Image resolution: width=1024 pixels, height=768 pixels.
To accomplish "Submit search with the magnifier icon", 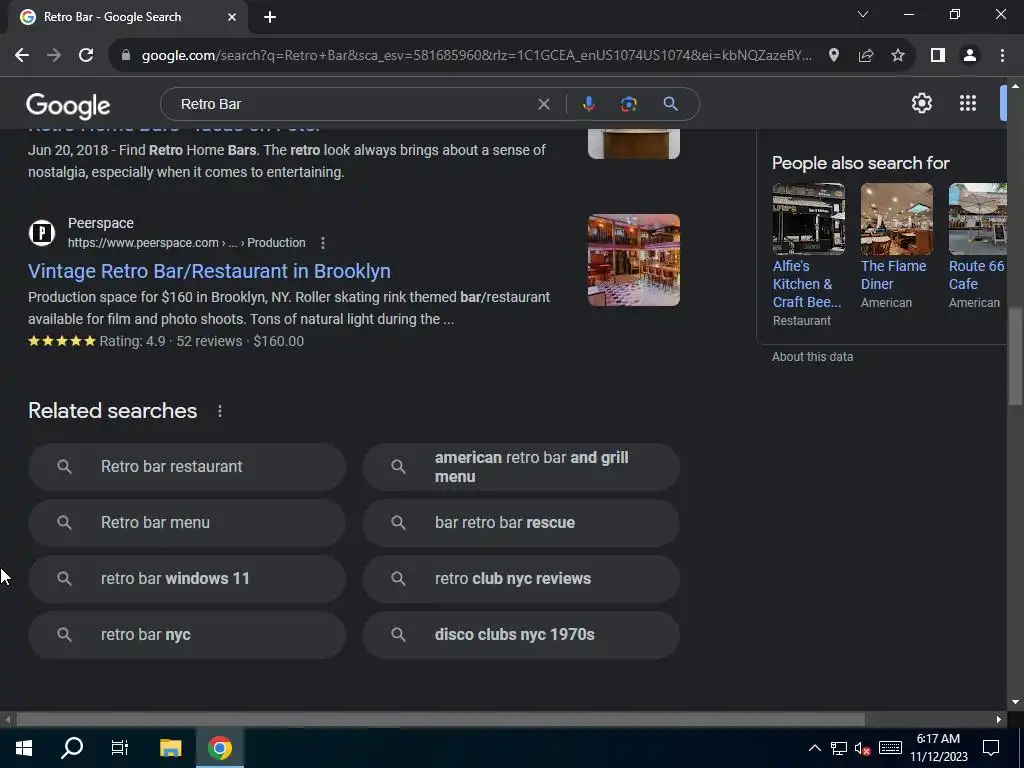I will coord(670,104).
